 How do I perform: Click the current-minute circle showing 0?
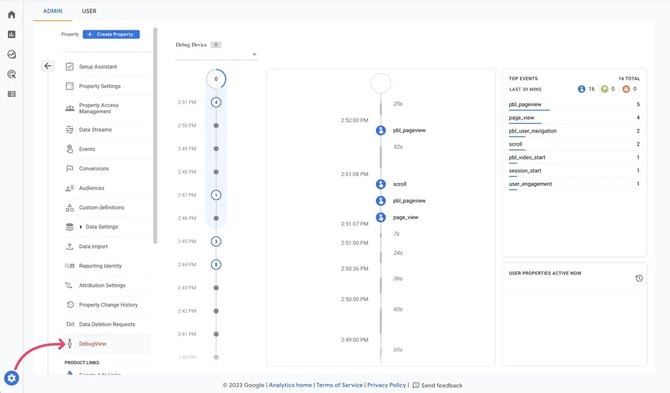click(x=216, y=79)
